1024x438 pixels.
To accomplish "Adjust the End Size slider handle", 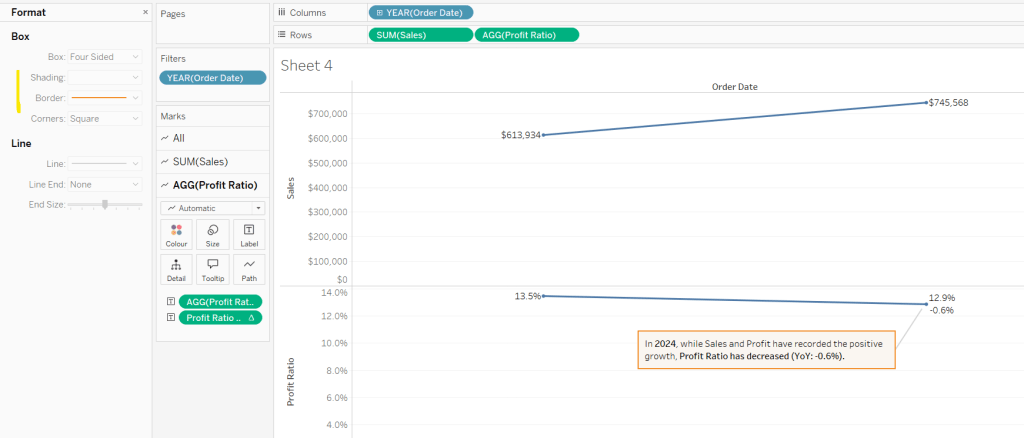I will [105, 204].
